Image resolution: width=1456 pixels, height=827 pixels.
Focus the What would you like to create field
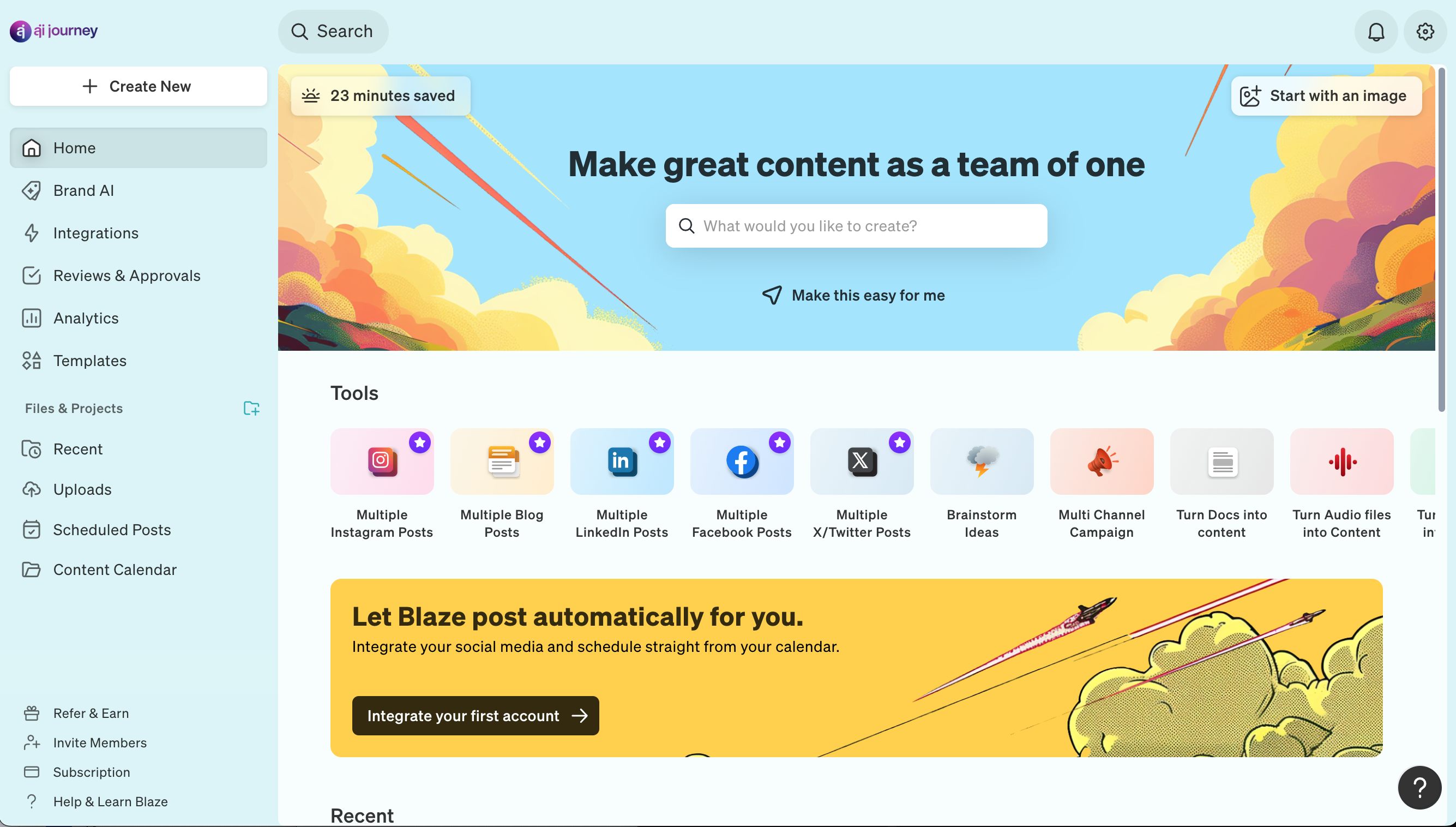[x=856, y=226]
